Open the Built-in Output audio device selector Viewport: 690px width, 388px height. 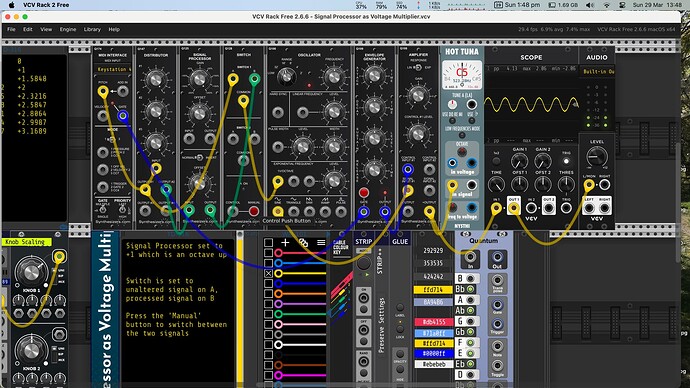click(x=598, y=71)
